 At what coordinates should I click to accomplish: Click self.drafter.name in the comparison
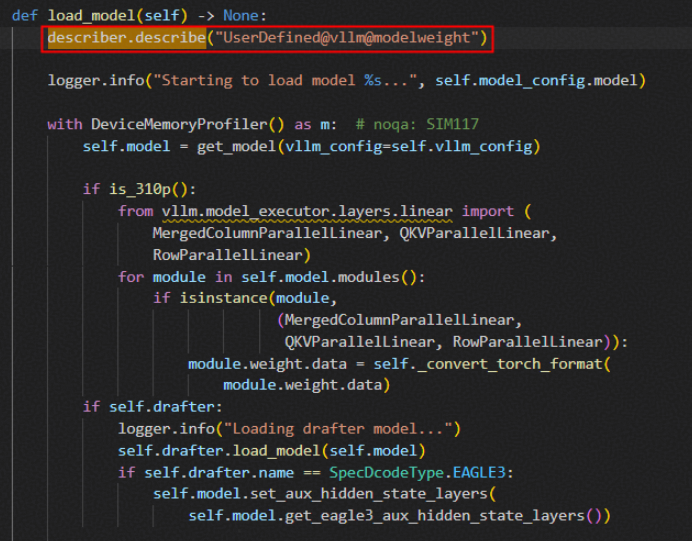click(218, 473)
